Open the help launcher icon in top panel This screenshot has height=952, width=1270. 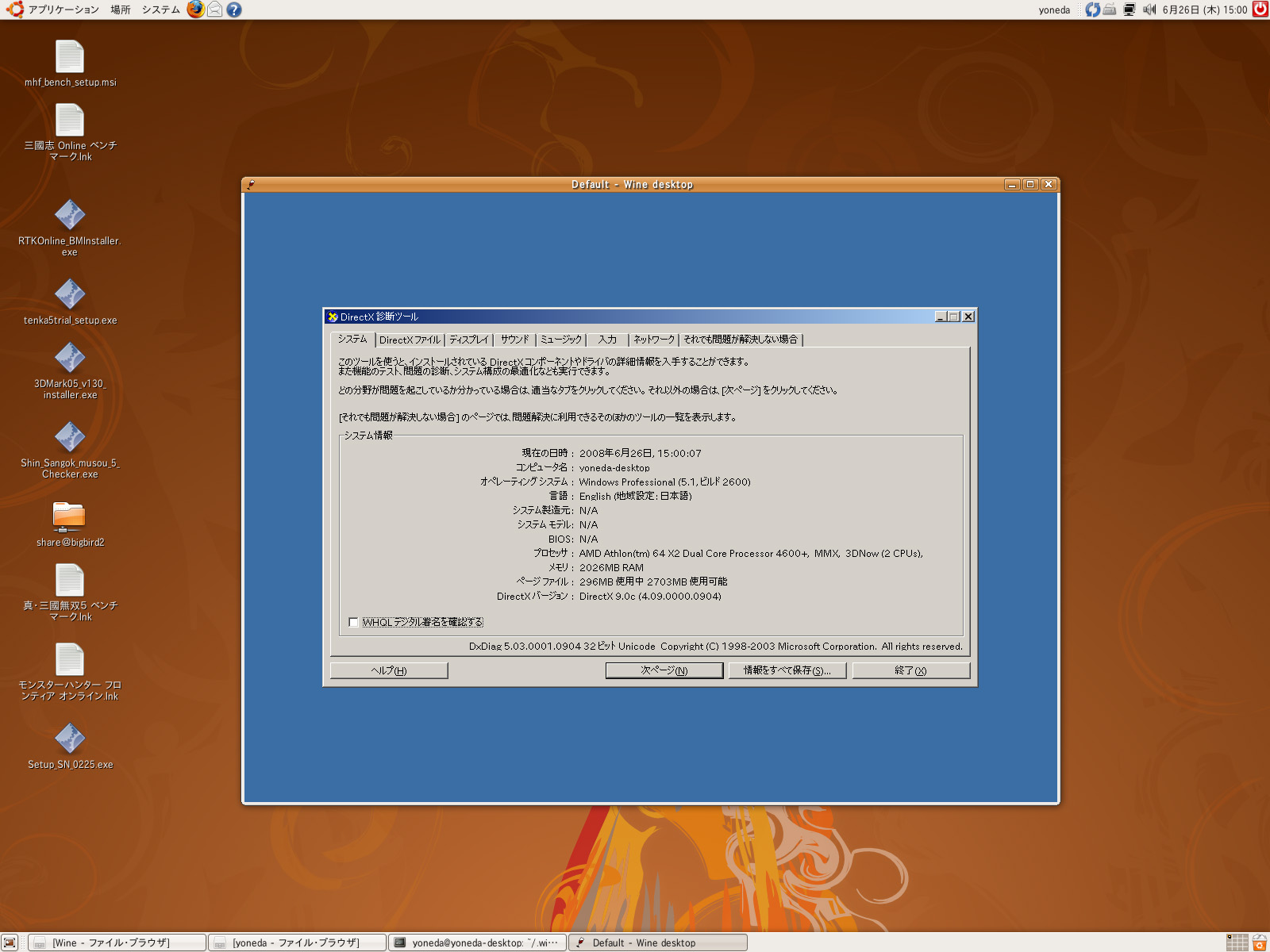coord(233,10)
